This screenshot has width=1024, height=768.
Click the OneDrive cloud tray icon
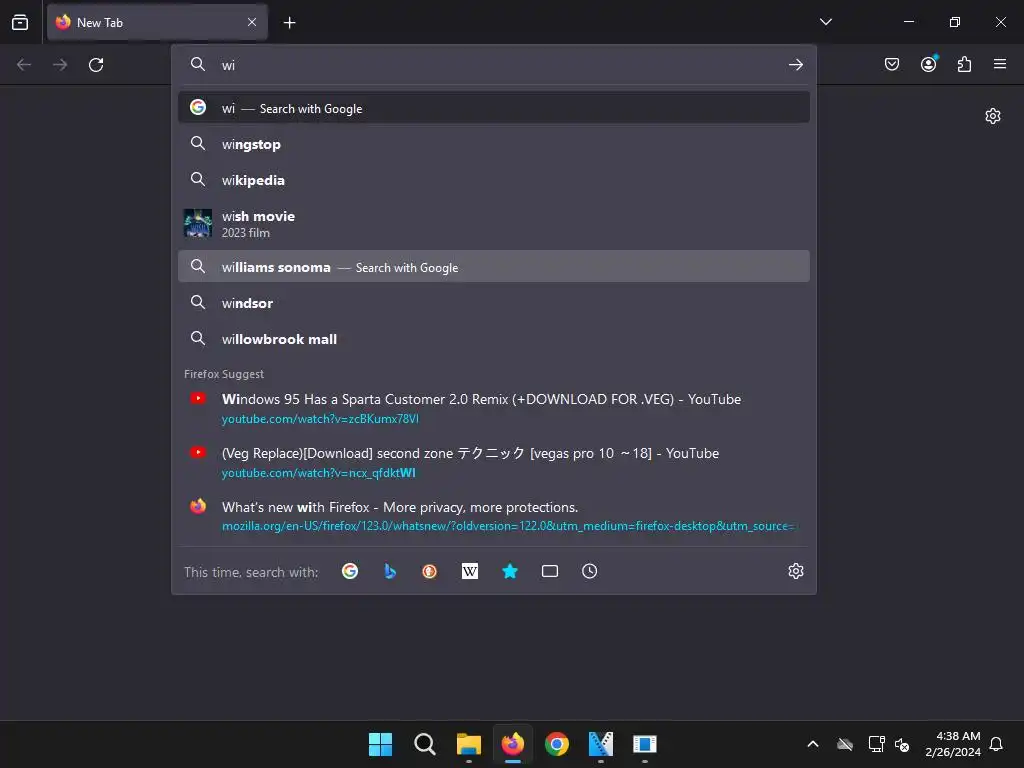pyautogui.click(x=845, y=744)
